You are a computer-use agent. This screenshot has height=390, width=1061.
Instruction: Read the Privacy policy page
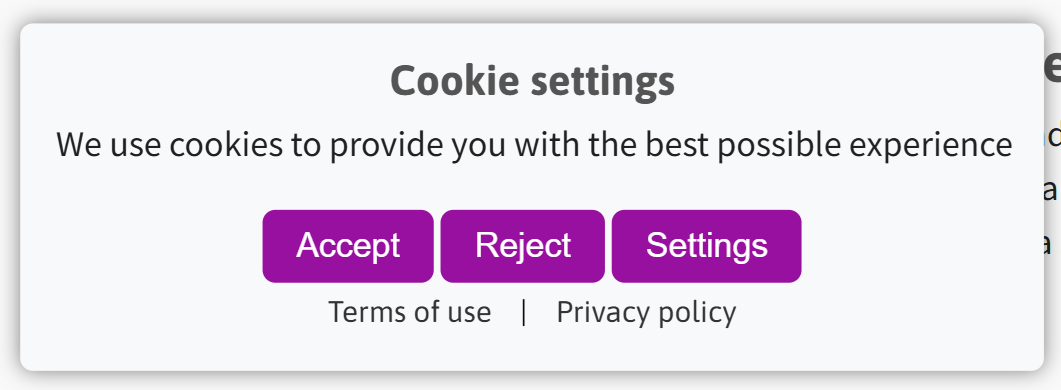pos(646,313)
